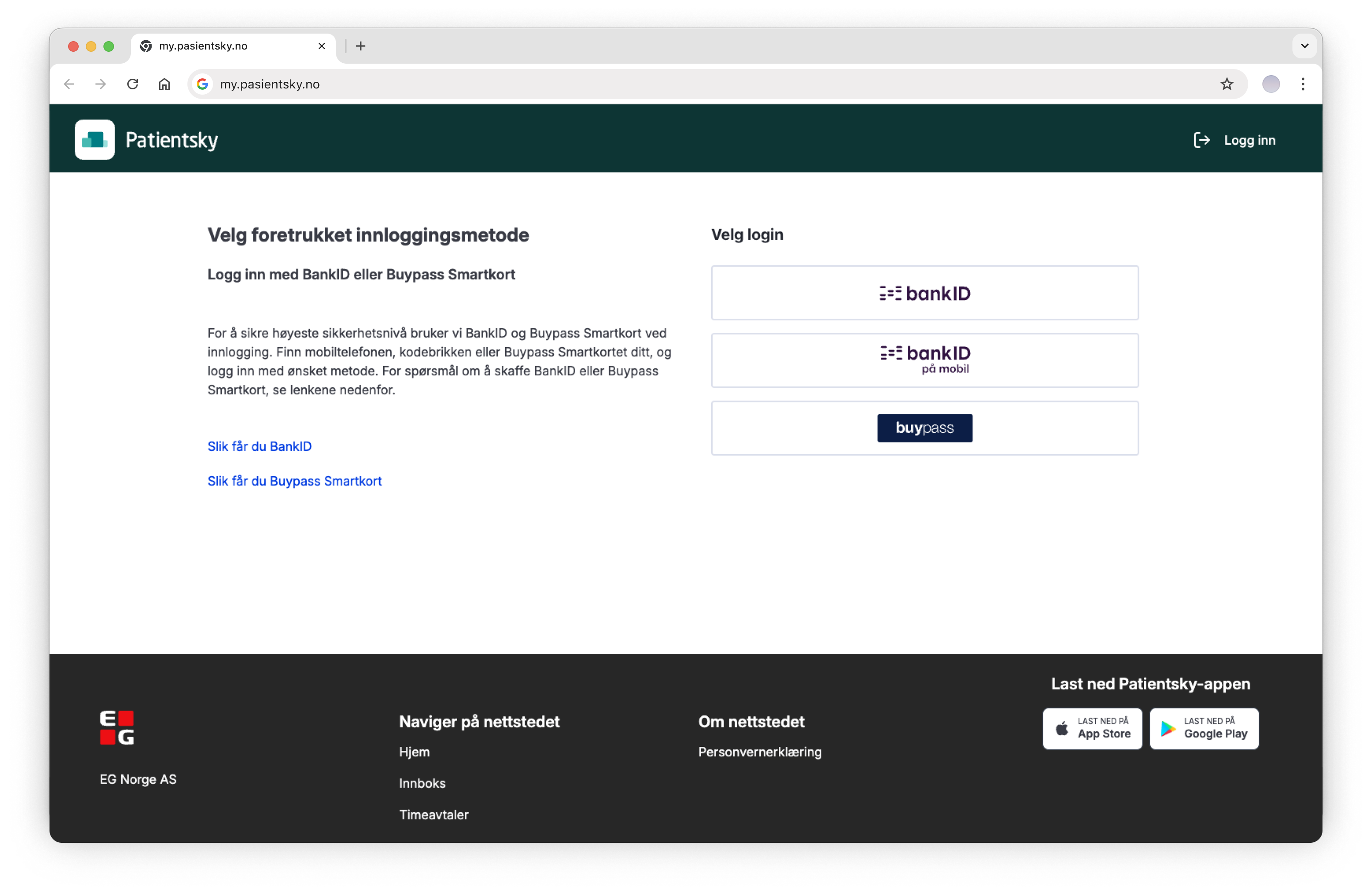Click the Logg inn arrow icon

(1201, 140)
